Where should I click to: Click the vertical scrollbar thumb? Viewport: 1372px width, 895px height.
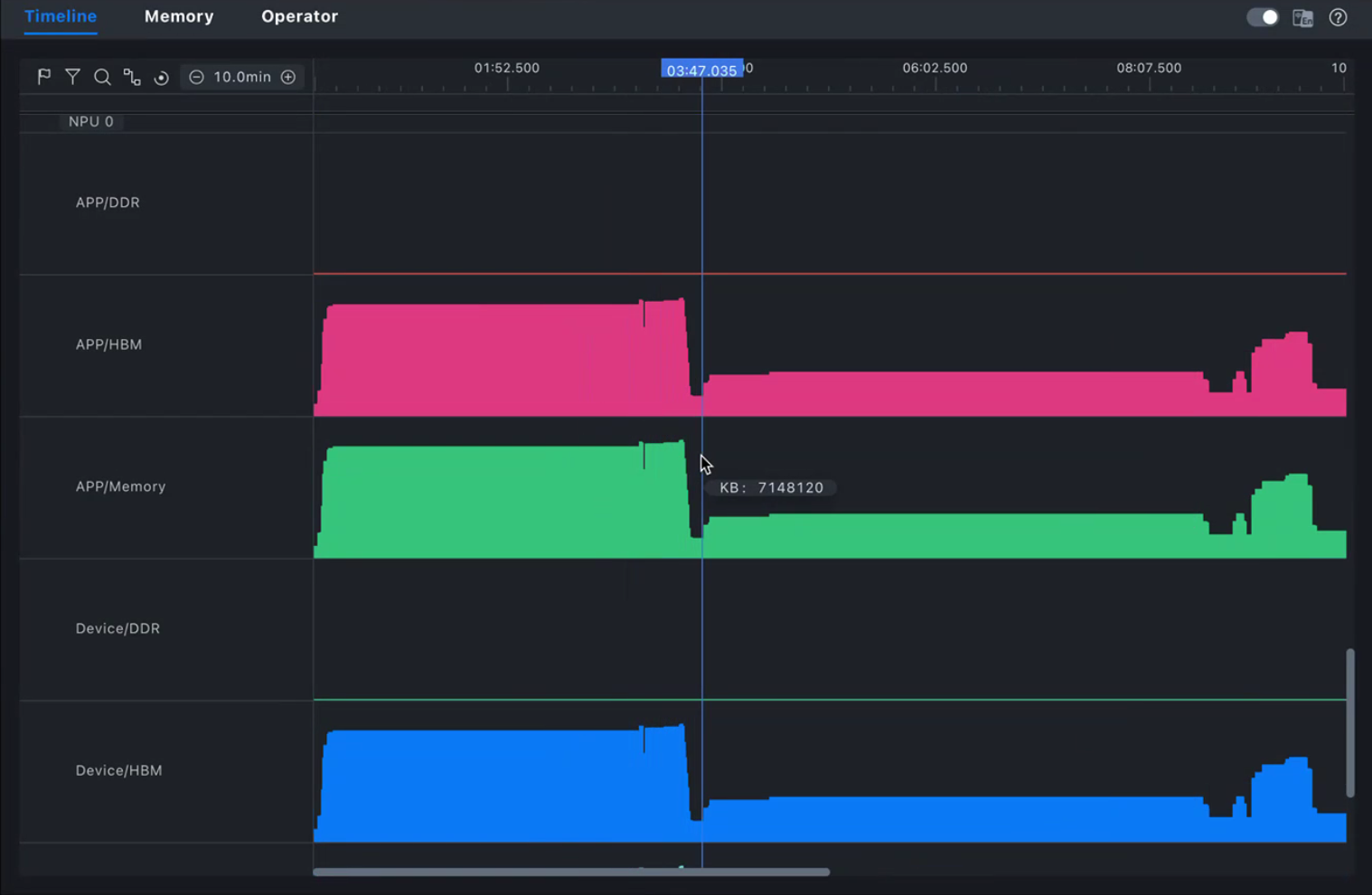(1350, 722)
